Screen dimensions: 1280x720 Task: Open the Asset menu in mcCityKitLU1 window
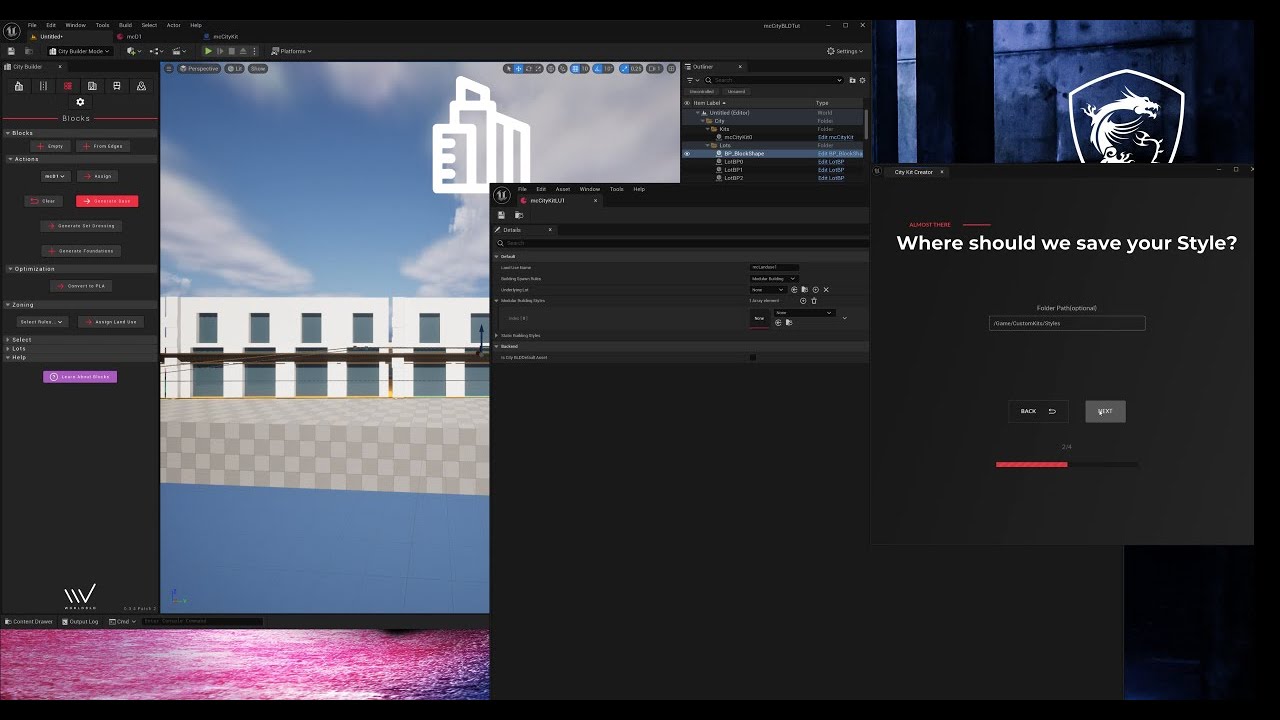click(563, 189)
